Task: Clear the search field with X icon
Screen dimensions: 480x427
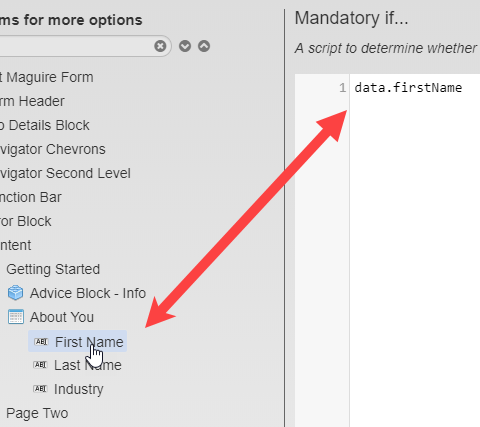Action: (160, 46)
